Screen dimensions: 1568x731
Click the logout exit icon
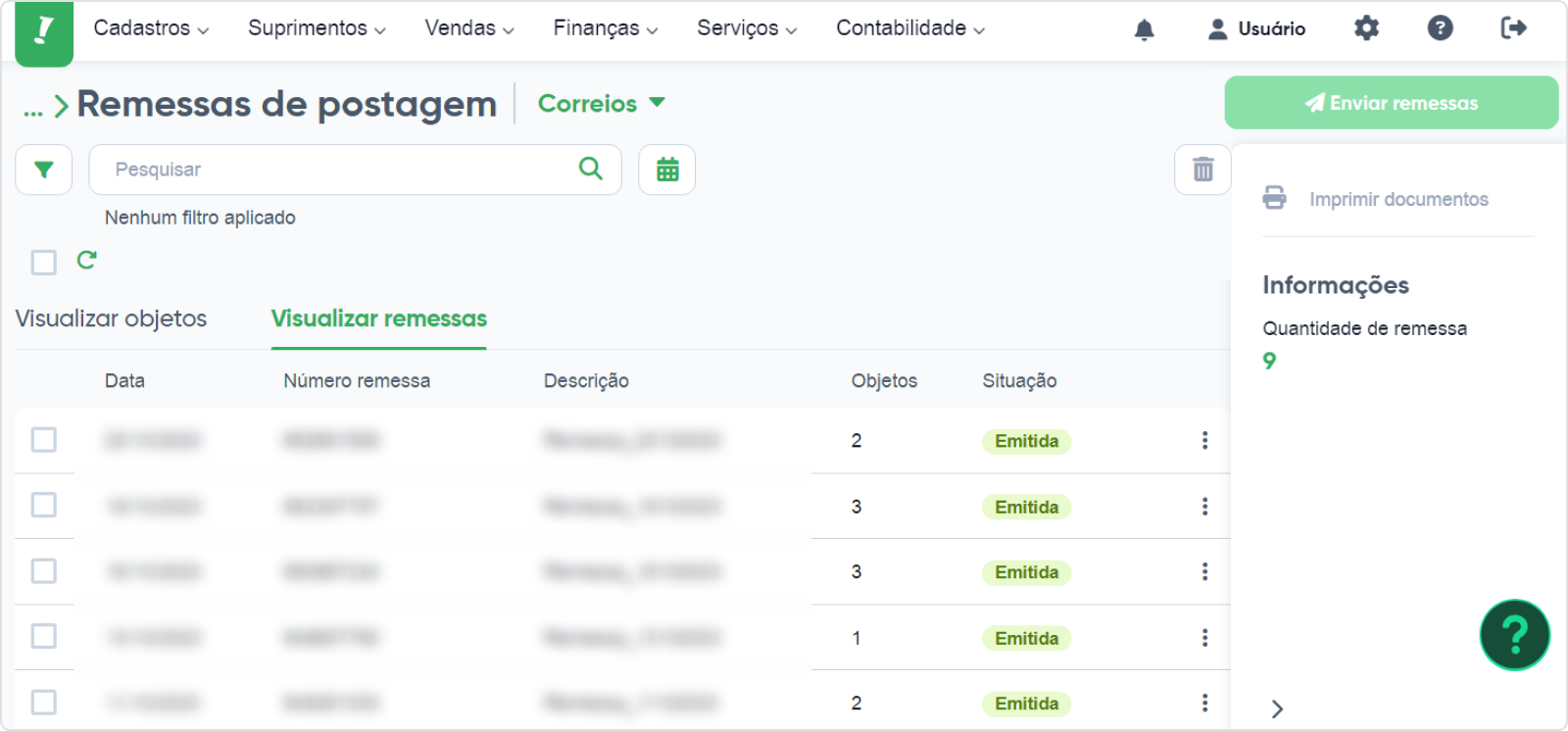click(1513, 28)
